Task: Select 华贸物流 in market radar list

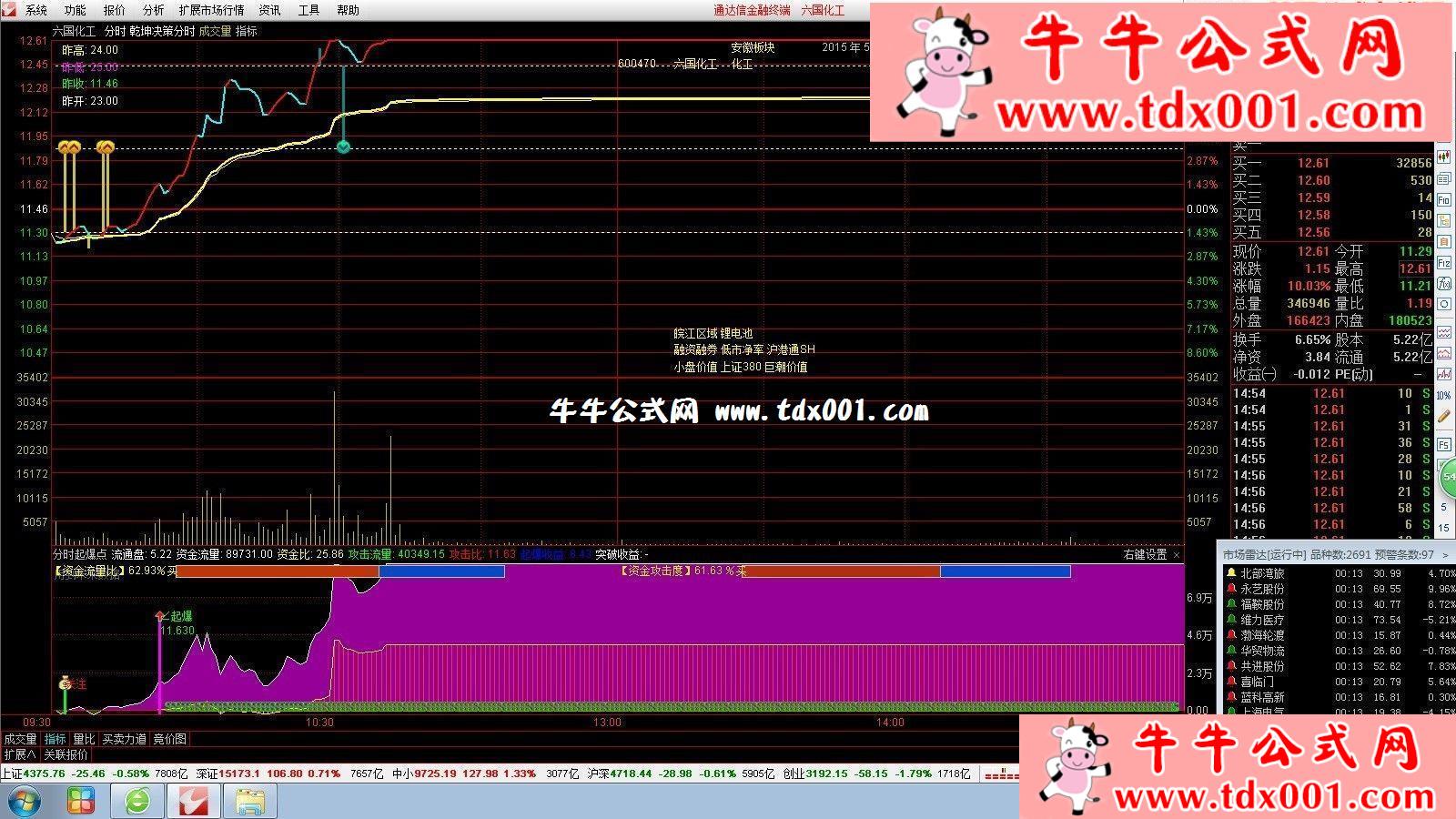Action: [1262, 651]
